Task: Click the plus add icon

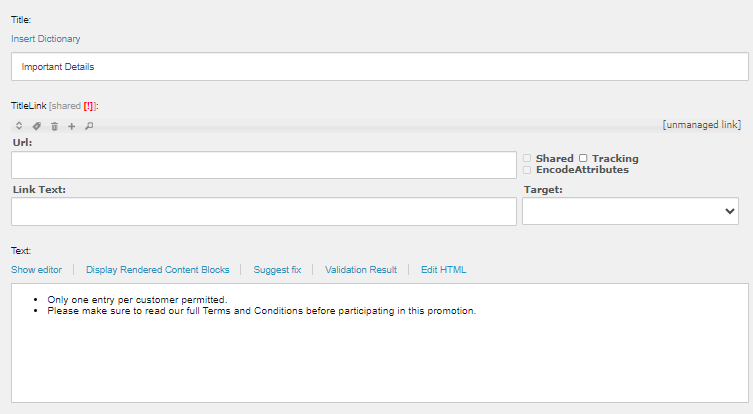Action: tap(72, 126)
